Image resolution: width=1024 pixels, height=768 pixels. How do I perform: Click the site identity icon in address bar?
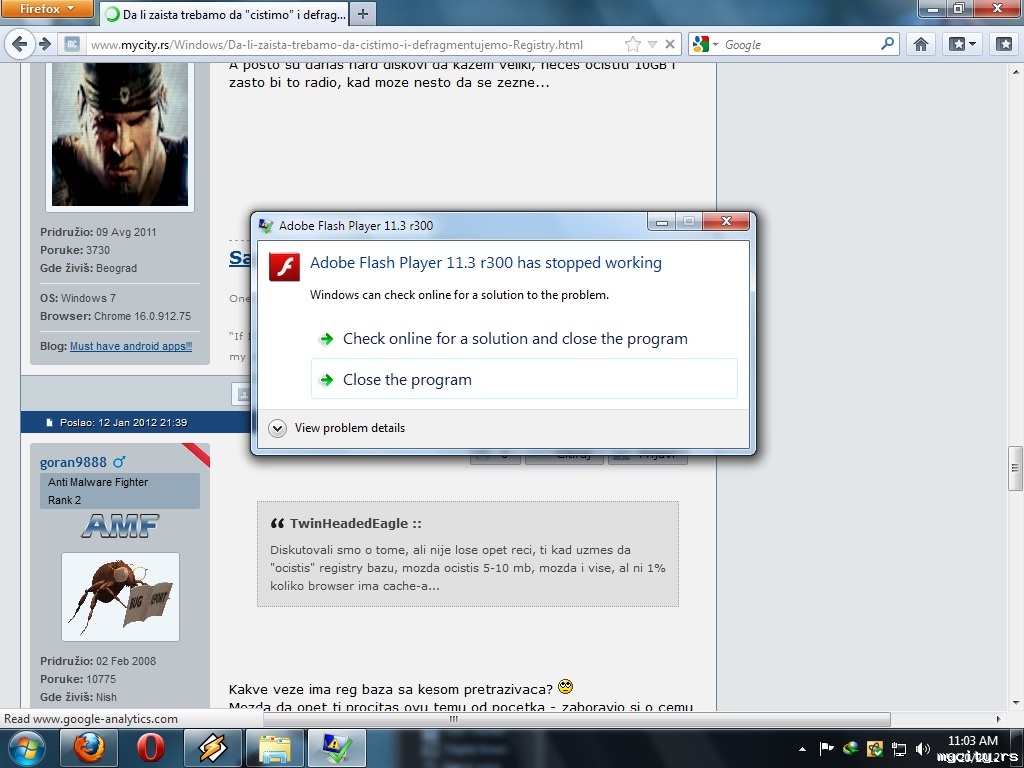point(72,44)
